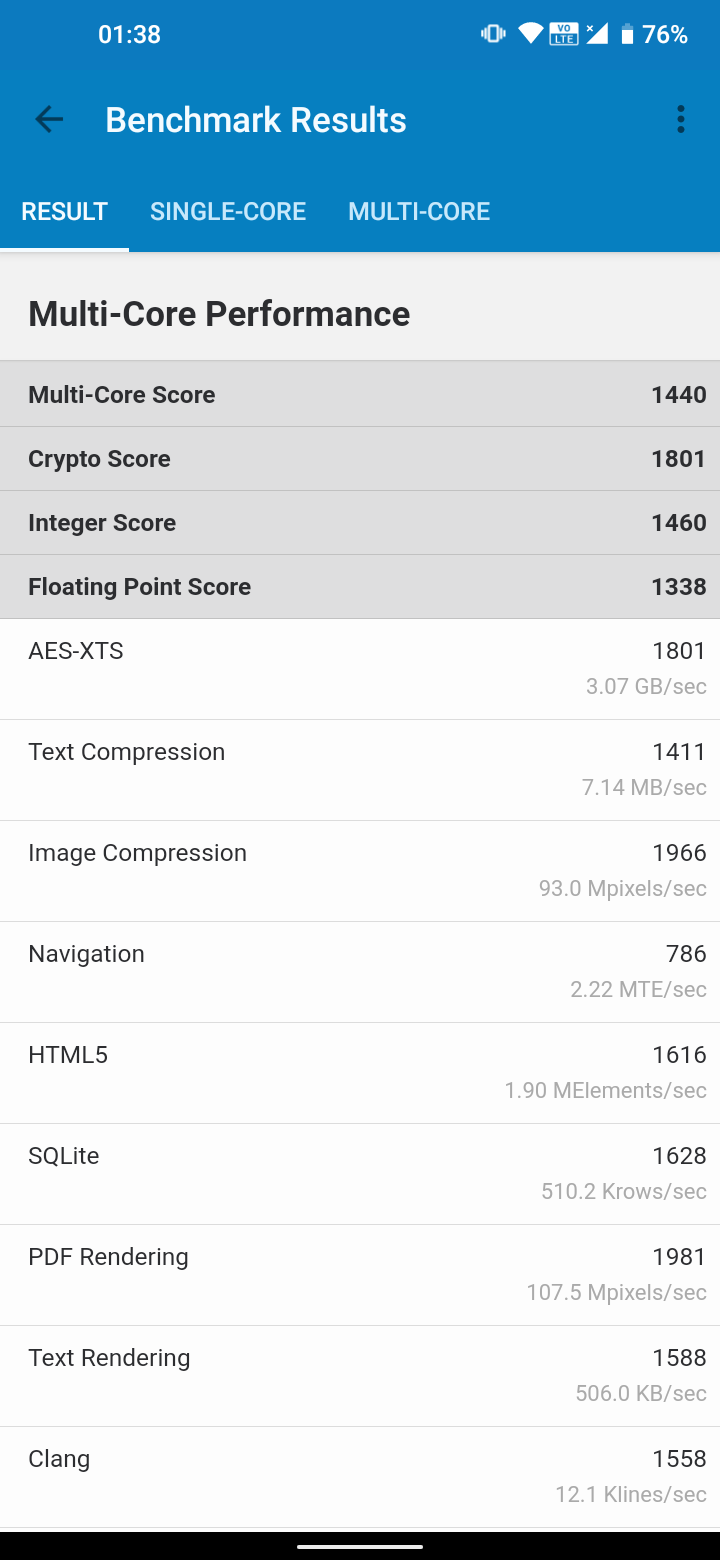Select the PDF Rendering result row

pos(360,1275)
